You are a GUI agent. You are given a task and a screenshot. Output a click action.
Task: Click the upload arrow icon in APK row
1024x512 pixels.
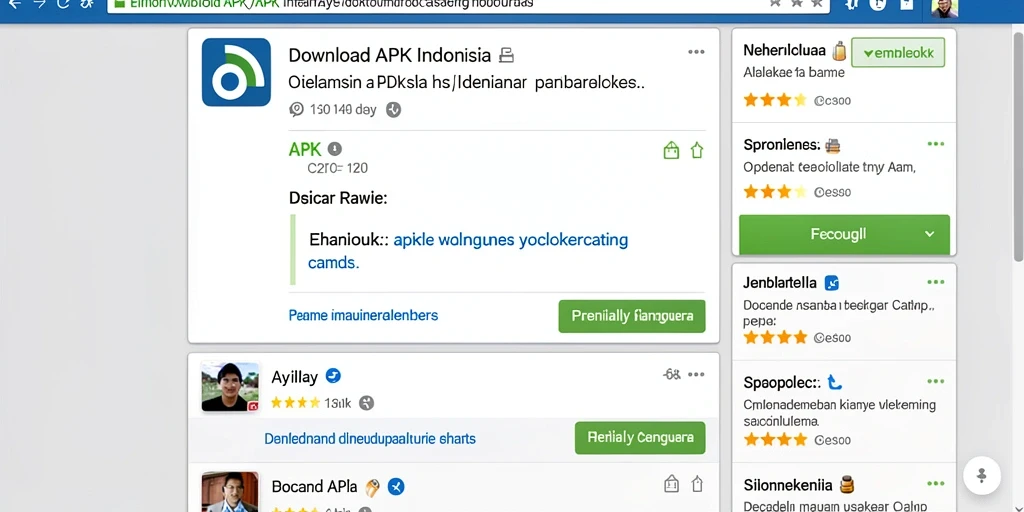pos(697,151)
